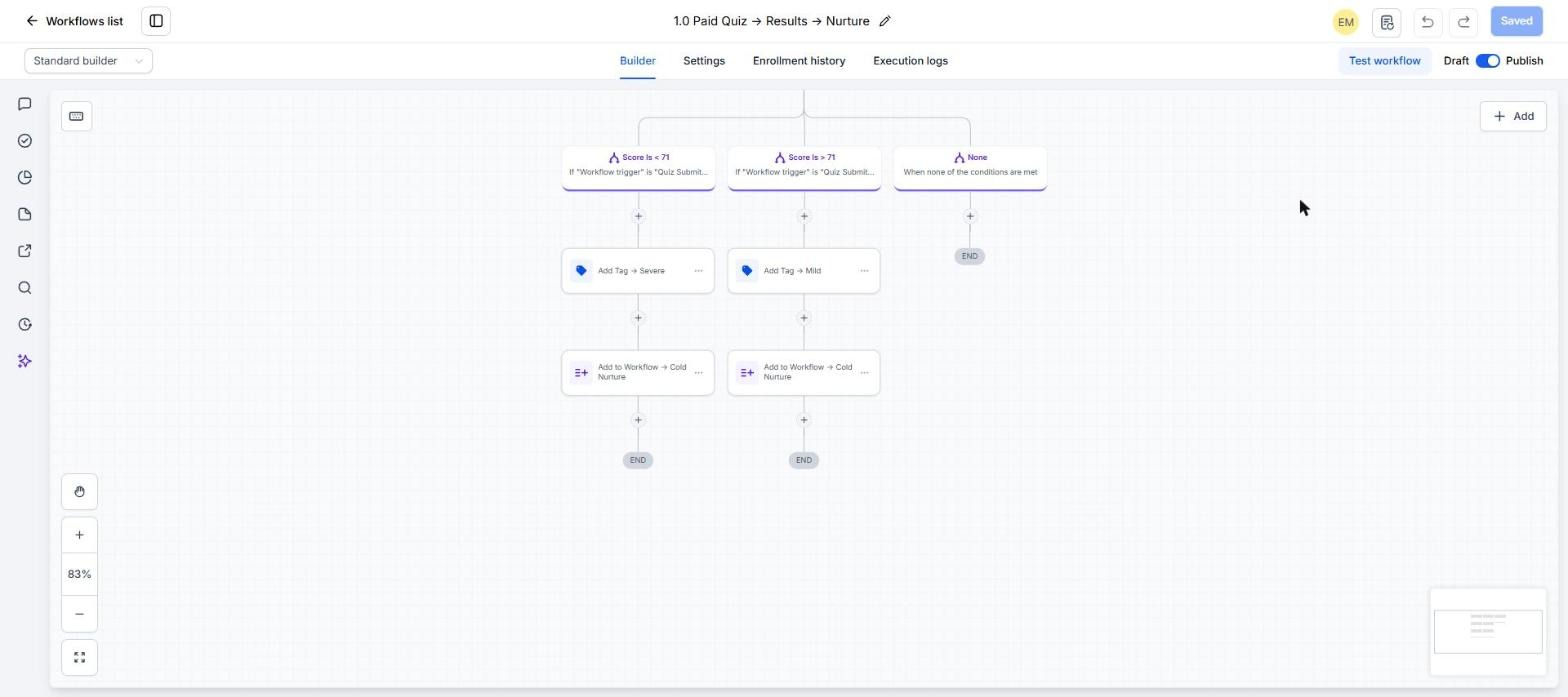1568x697 pixels.
Task: Zoom out on the canvas
Action: click(79, 614)
